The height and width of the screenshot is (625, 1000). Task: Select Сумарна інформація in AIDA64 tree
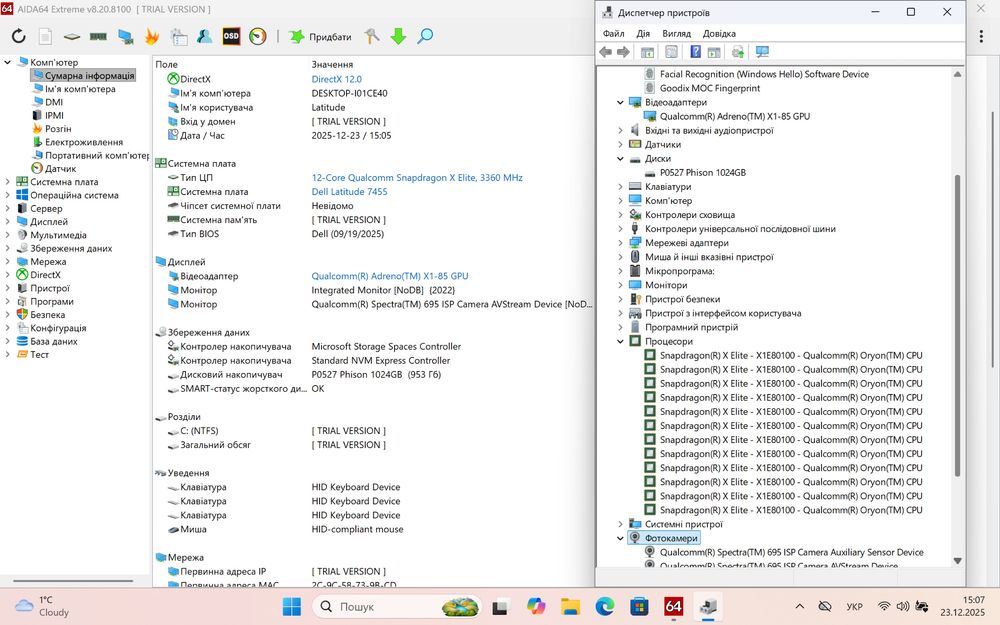click(89, 75)
